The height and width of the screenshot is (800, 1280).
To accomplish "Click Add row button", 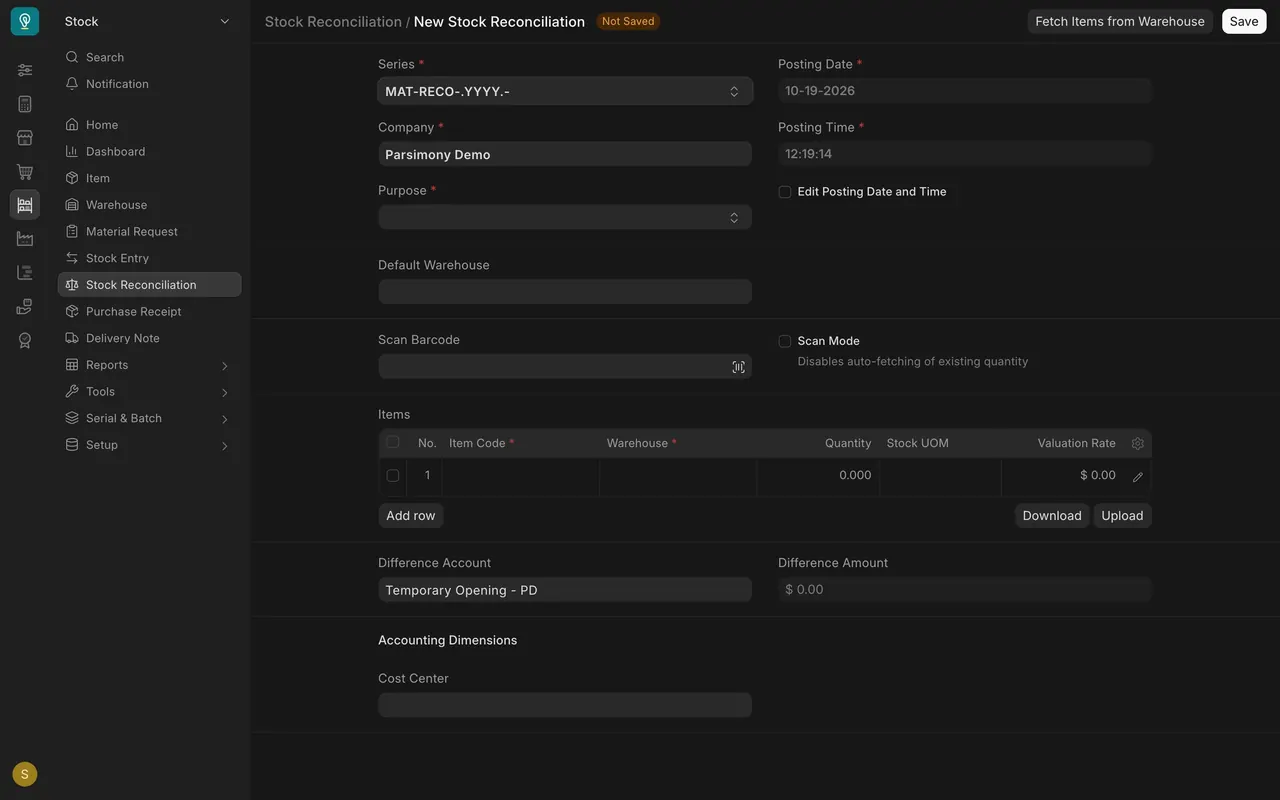I will pyautogui.click(x=411, y=515).
